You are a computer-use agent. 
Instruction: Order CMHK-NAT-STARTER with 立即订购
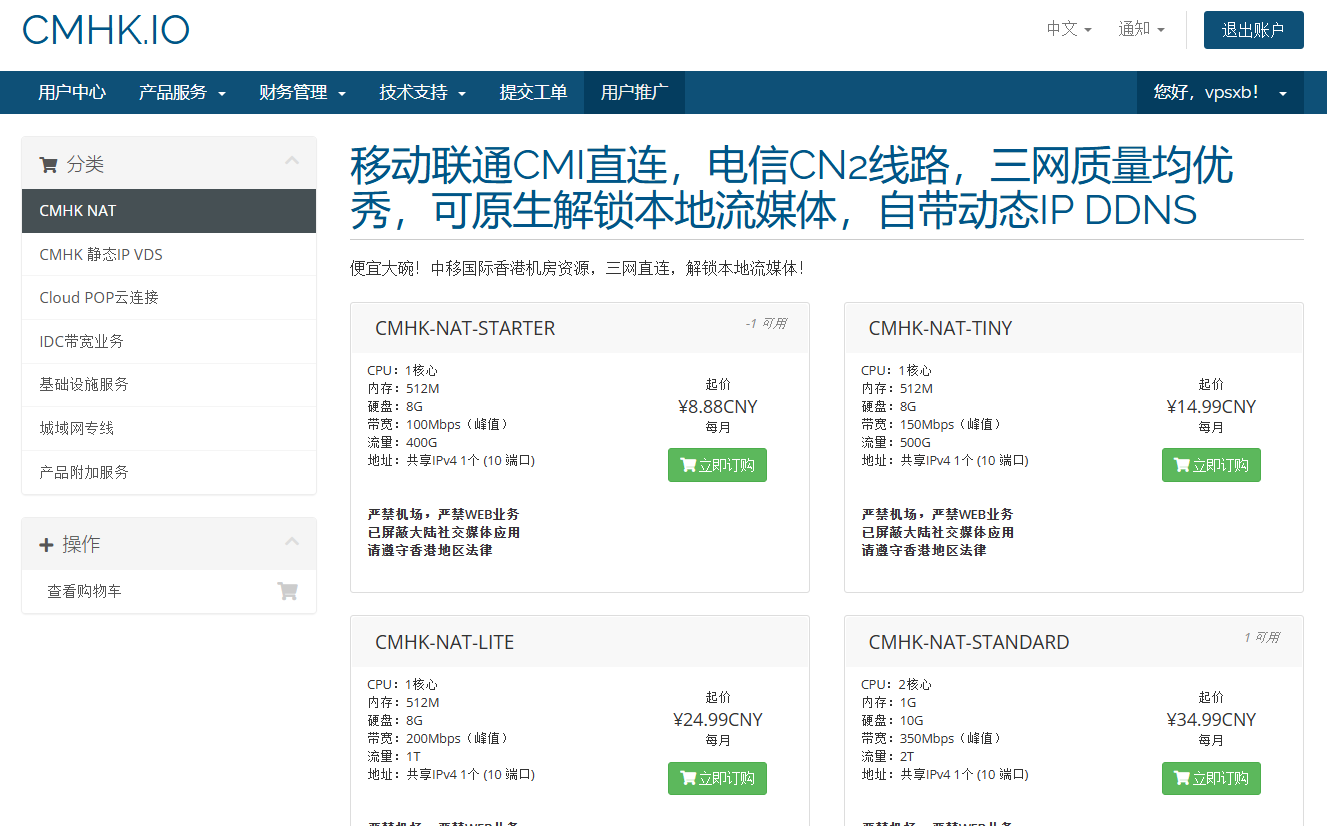(717, 465)
